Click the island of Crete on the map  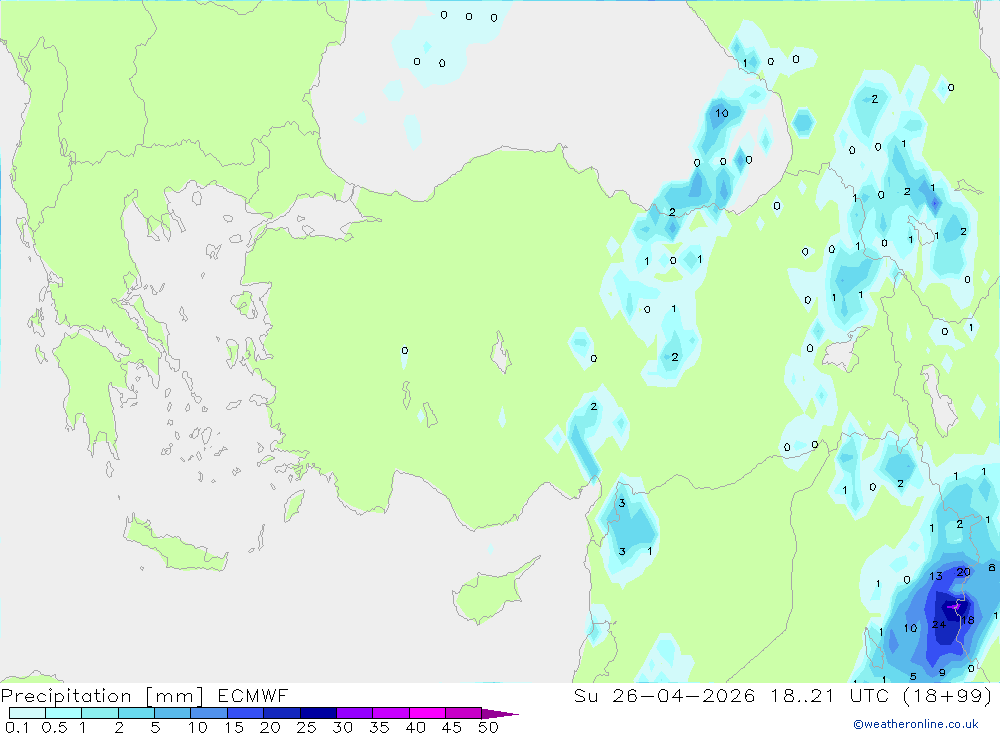[x=175, y=545]
